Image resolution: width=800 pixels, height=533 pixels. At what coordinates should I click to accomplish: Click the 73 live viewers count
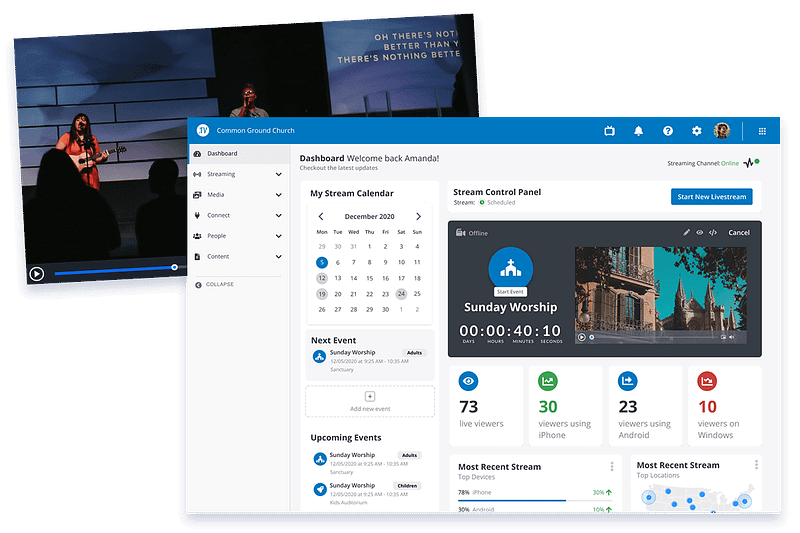point(469,407)
